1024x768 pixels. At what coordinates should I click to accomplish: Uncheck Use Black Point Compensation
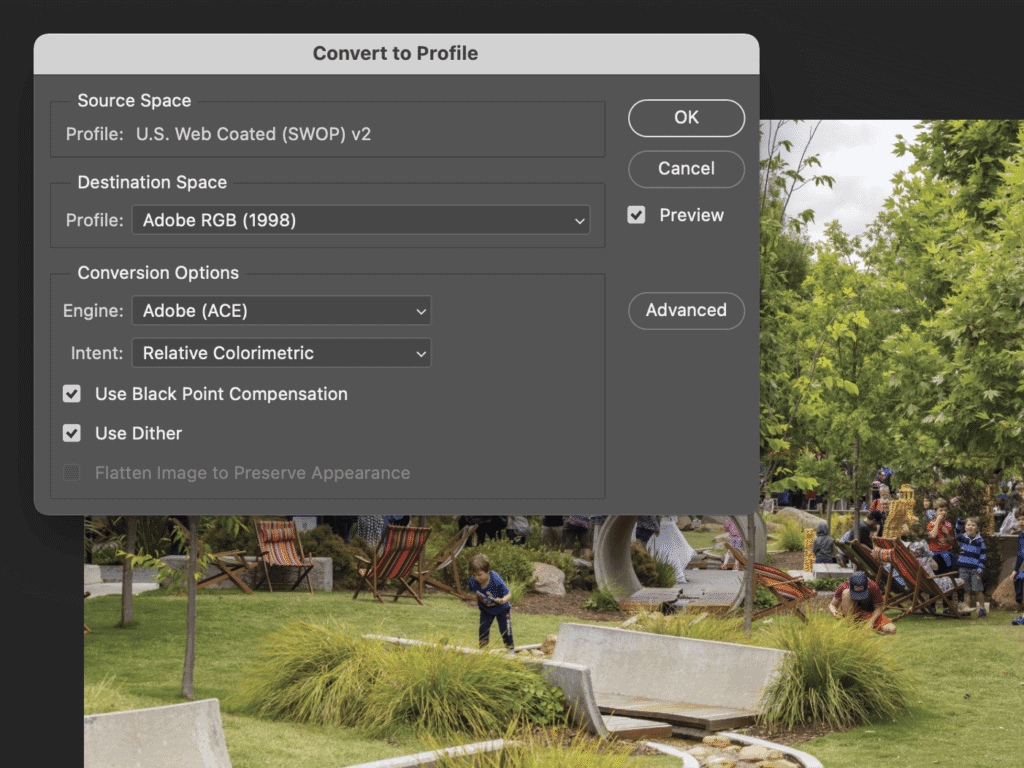pos(71,394)
